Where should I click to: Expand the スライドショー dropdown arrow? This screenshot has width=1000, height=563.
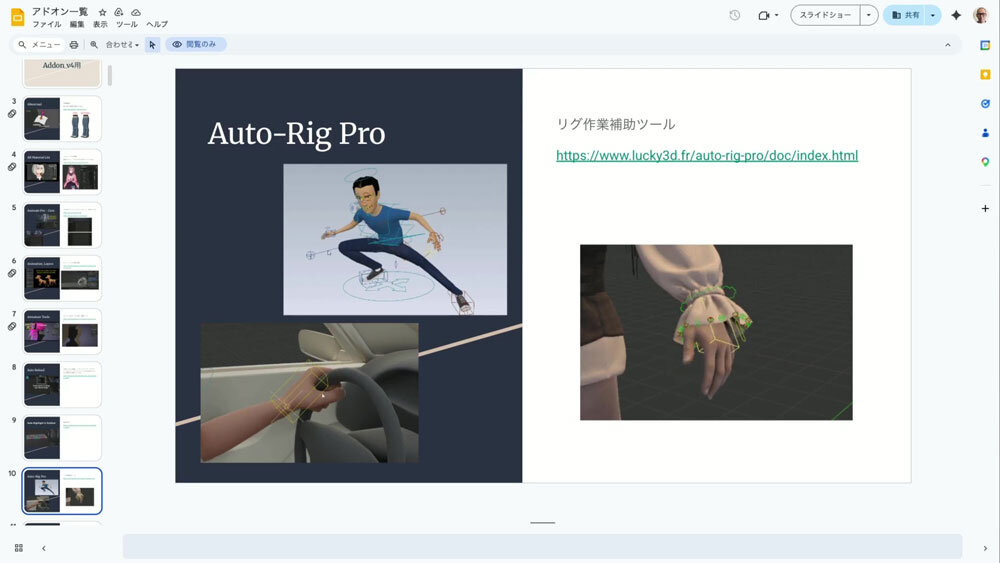point(868,16)
